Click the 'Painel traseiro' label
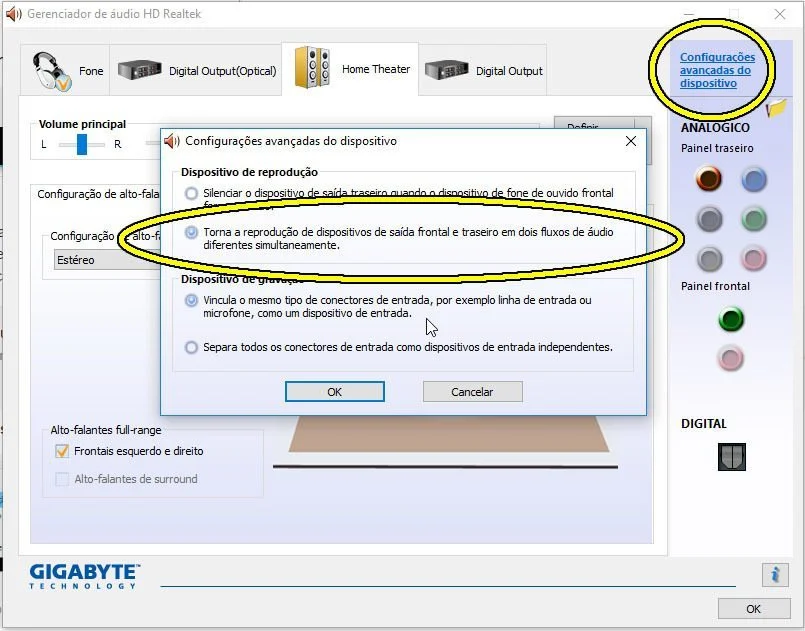 coord(717,148)
